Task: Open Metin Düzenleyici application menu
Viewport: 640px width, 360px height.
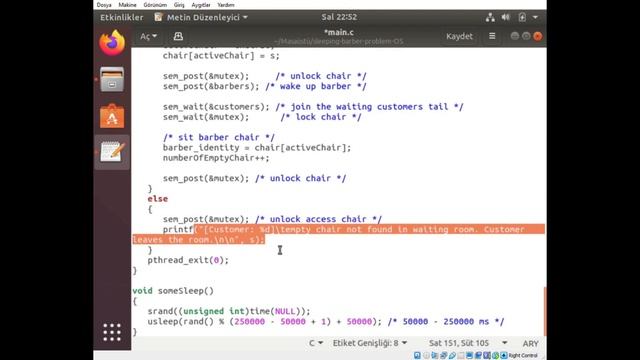Action: pos(201,17)
